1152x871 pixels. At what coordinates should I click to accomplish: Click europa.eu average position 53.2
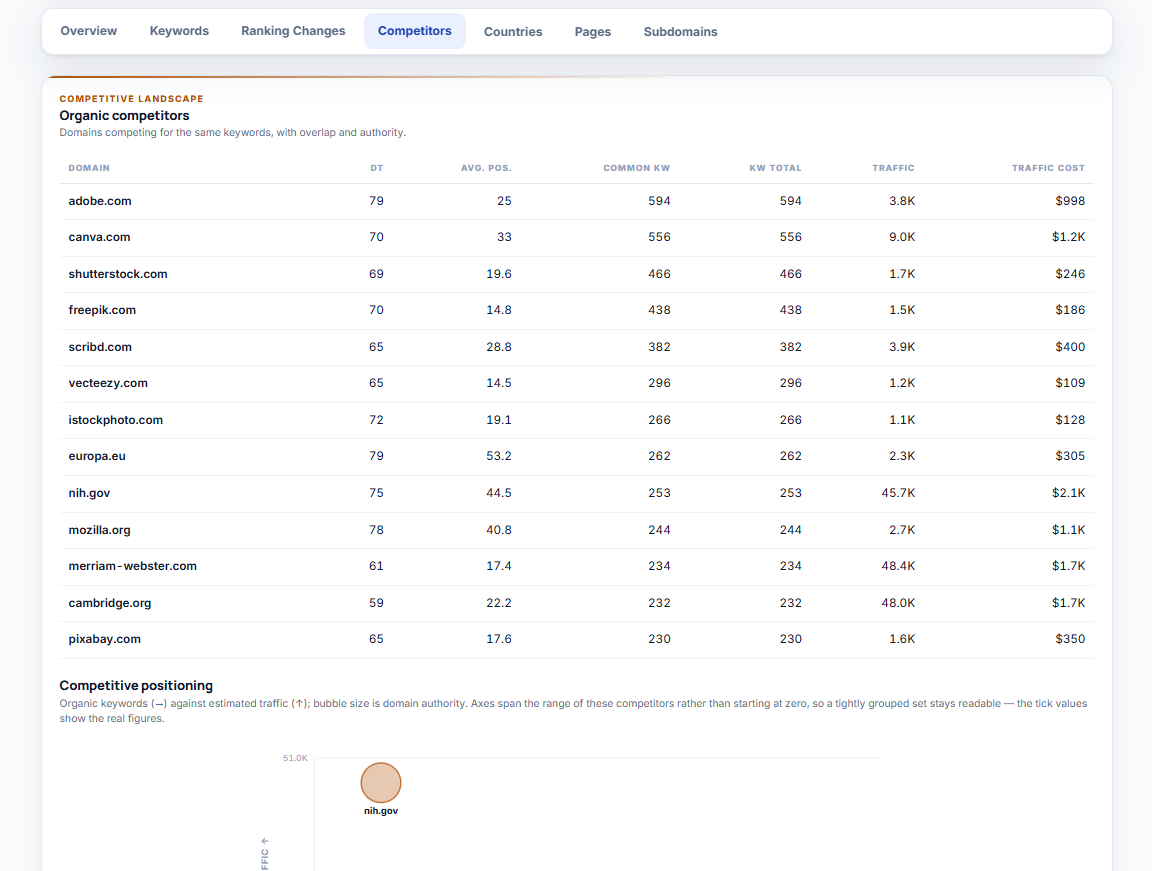tap(499, 456)
